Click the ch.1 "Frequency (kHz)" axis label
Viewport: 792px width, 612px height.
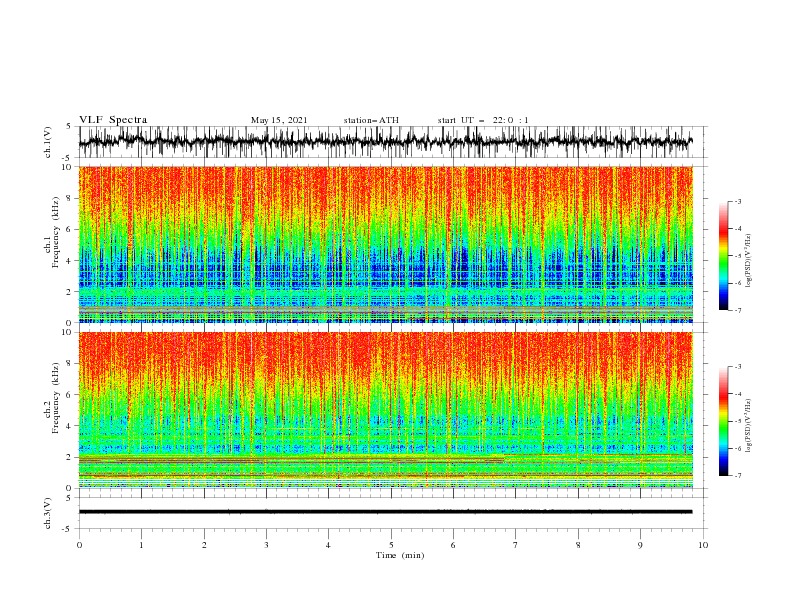(56, 233)
